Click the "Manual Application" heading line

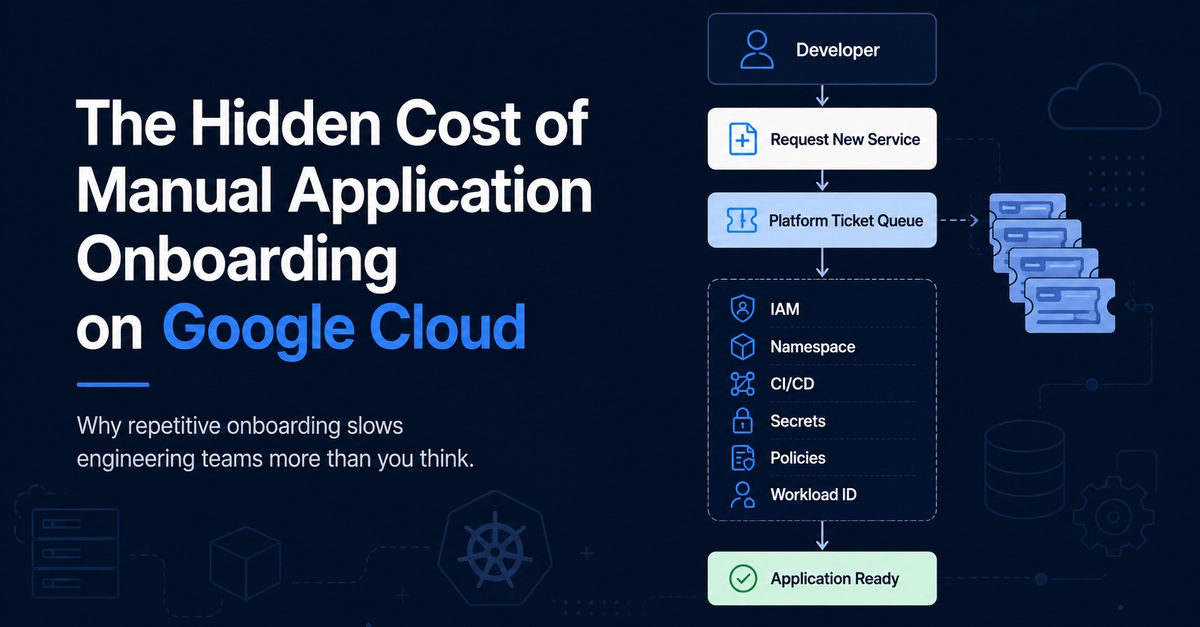click(x=335, y=191)
